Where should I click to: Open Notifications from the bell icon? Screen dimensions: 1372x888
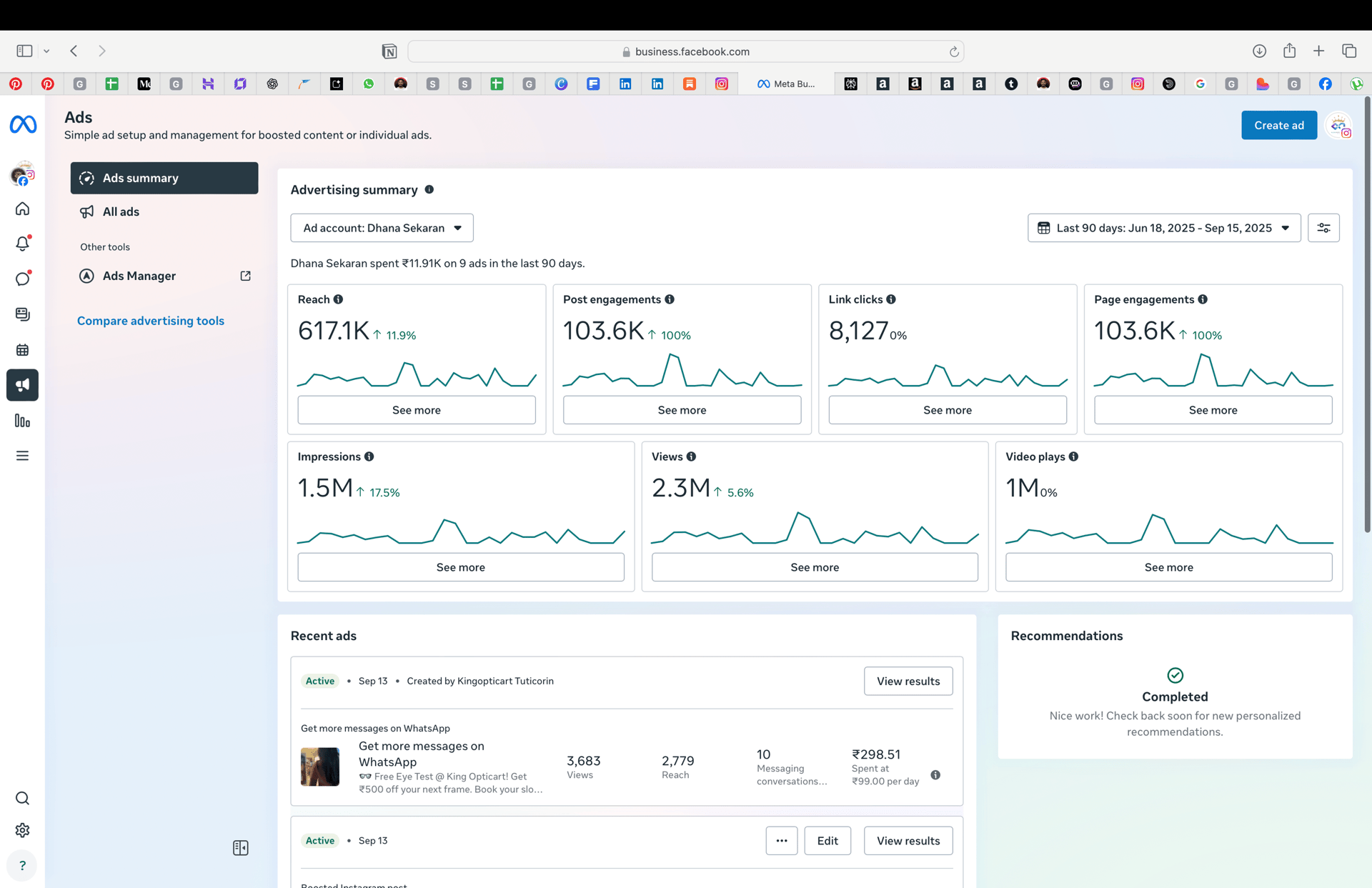[x=22, y=244]
